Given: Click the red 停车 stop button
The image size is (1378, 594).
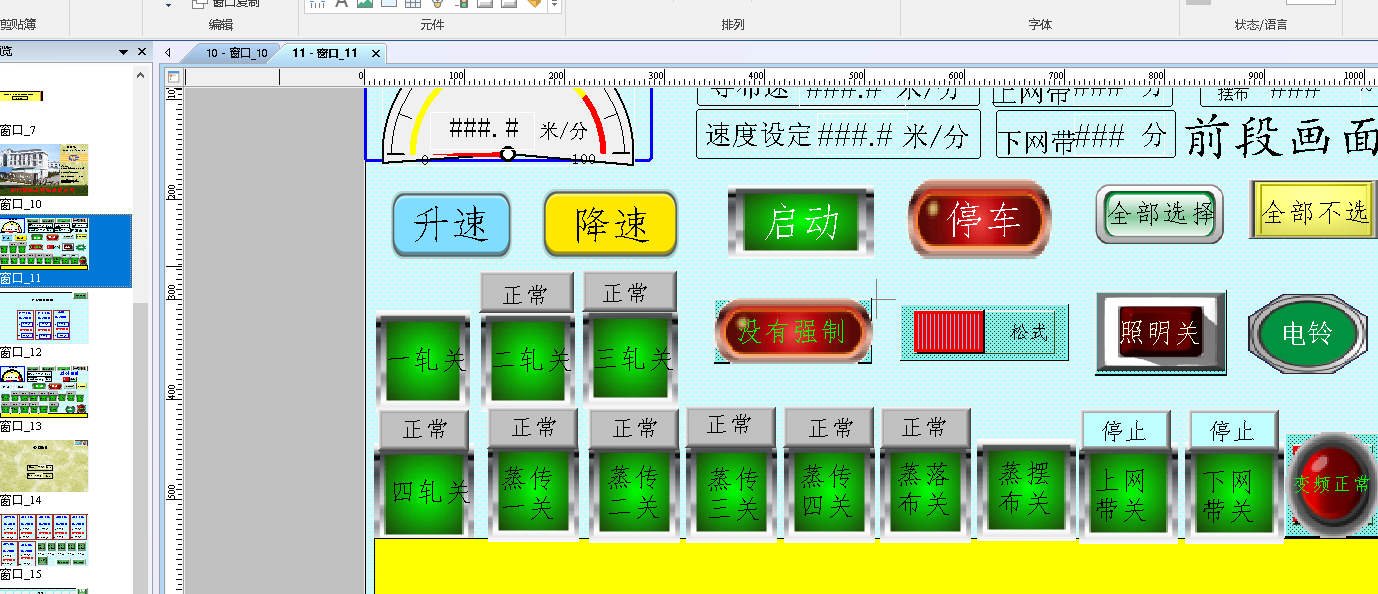Looking at the screenshot, I should point(979,220).
